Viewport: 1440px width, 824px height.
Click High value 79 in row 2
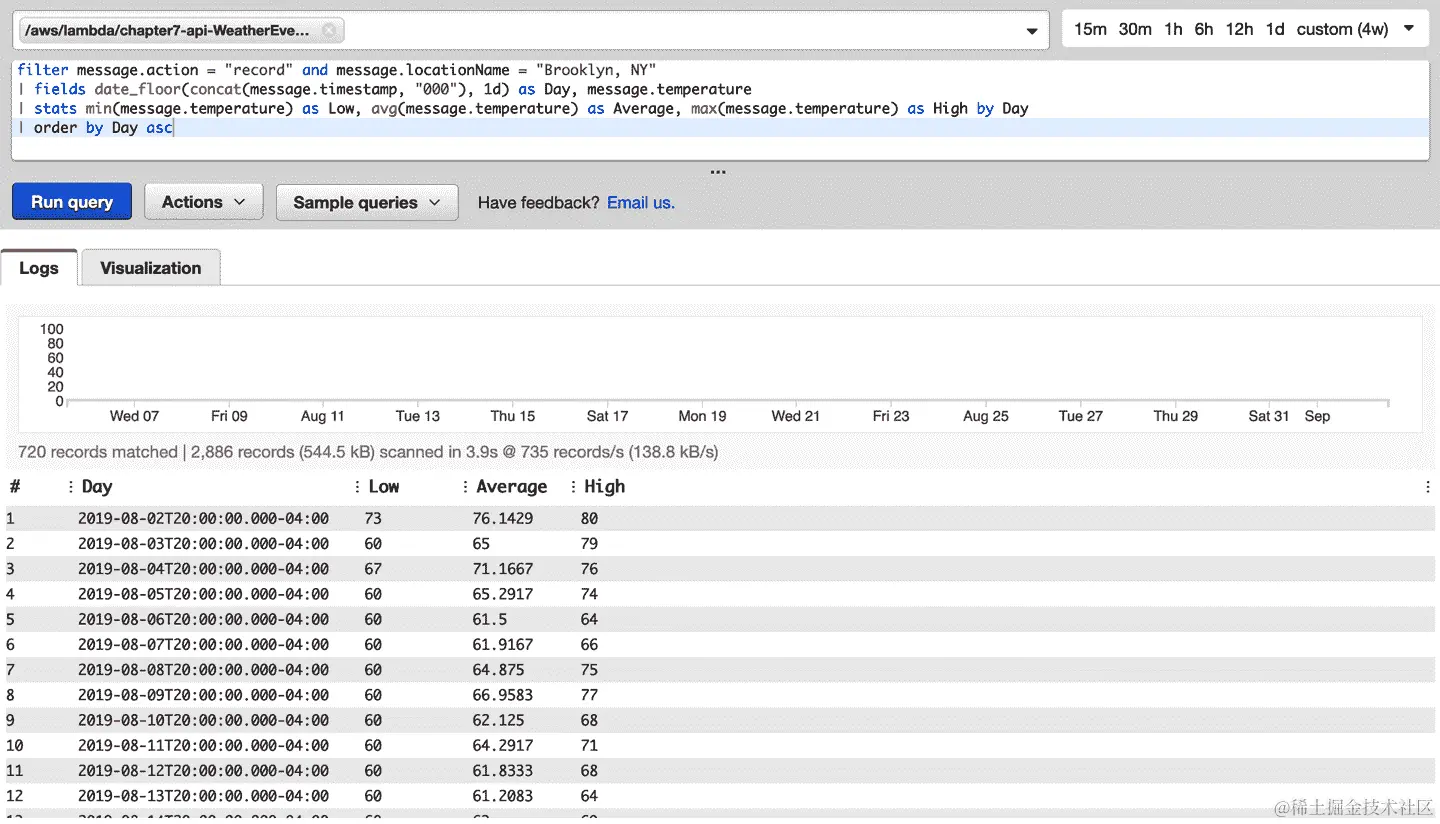[x=589, y=544]
